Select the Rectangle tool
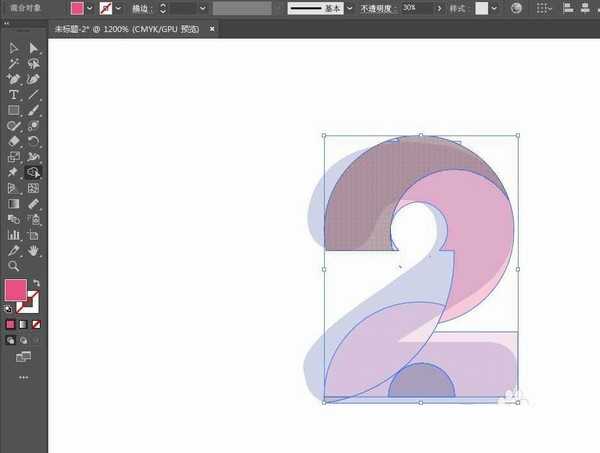The image size is (600, 453). [14, 110]
